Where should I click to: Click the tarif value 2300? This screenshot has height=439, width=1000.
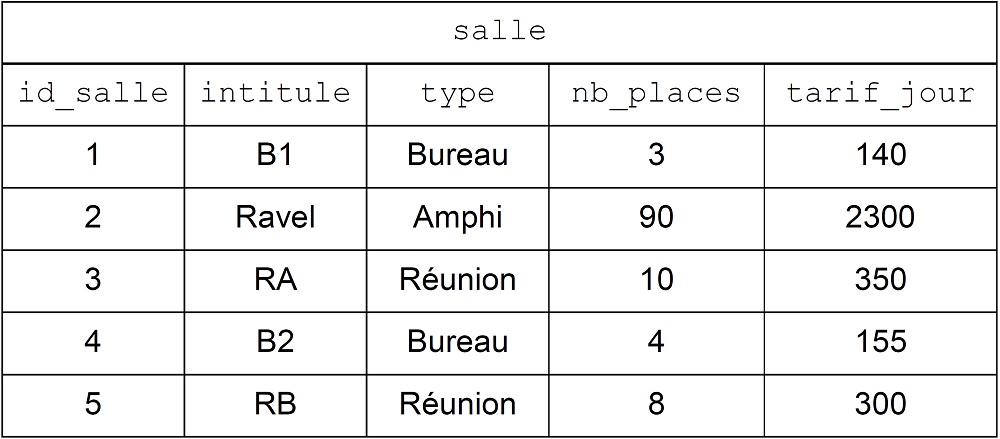pyautogui.click(x=880, y=218)
